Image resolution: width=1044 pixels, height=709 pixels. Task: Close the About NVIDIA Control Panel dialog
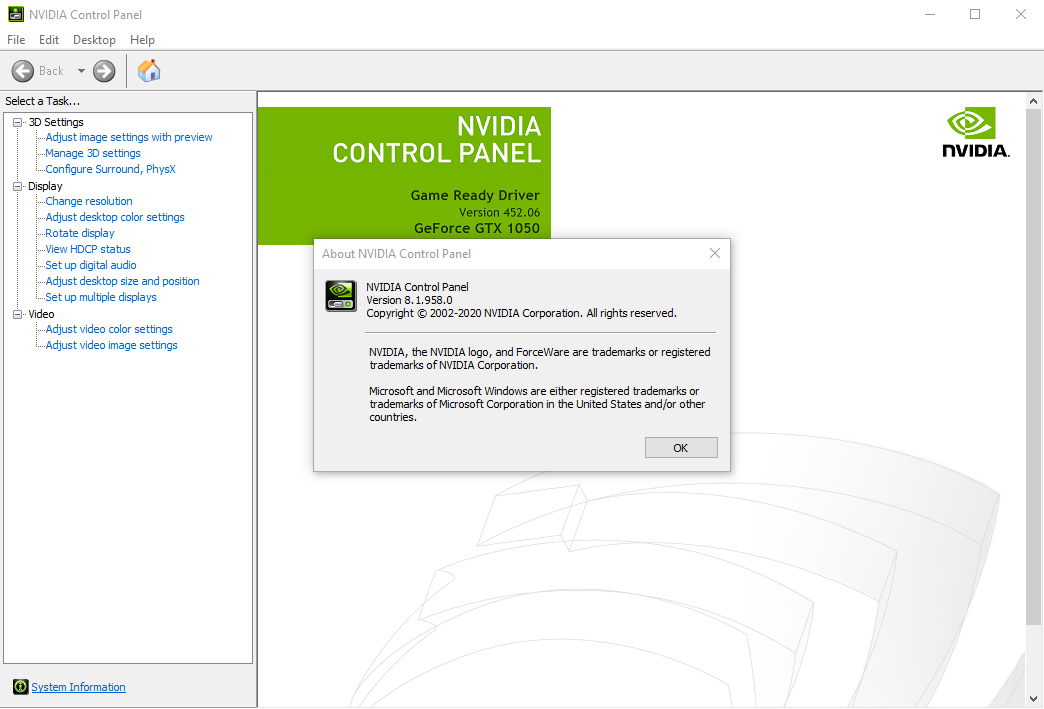[x=715, y=253]
